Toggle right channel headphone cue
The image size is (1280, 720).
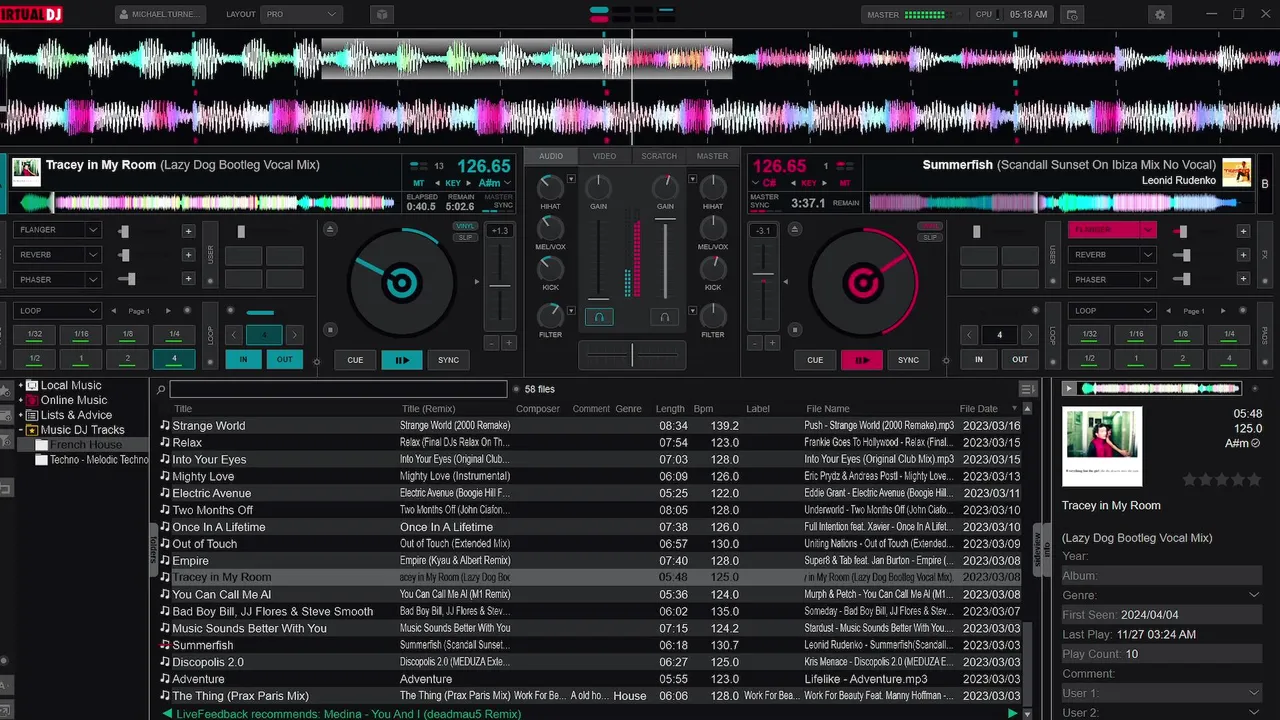(x=663, y=317)
